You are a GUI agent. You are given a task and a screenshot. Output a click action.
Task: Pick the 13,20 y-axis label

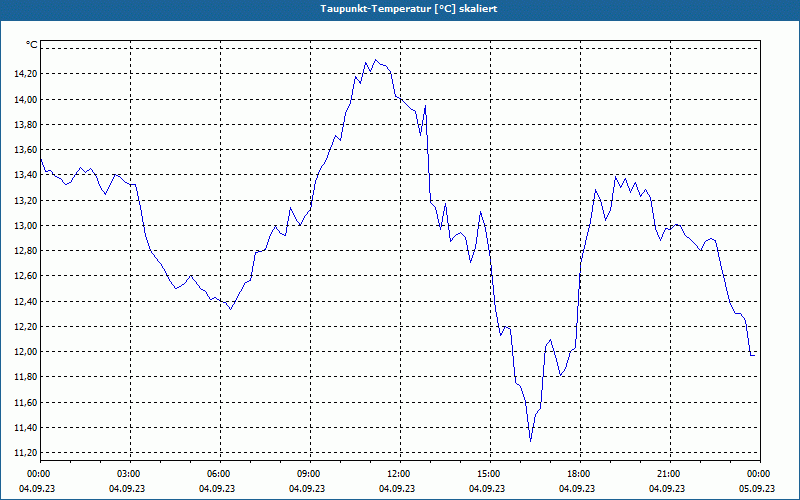(26, 201)
